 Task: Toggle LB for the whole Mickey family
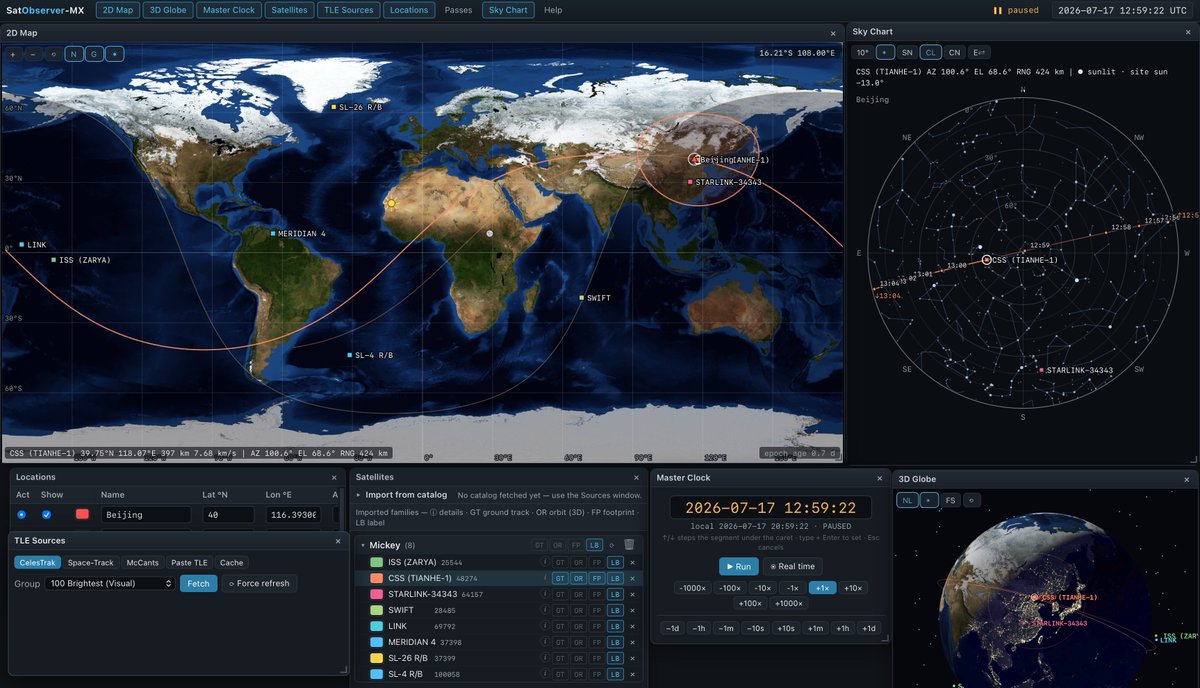tap(595, 545)
